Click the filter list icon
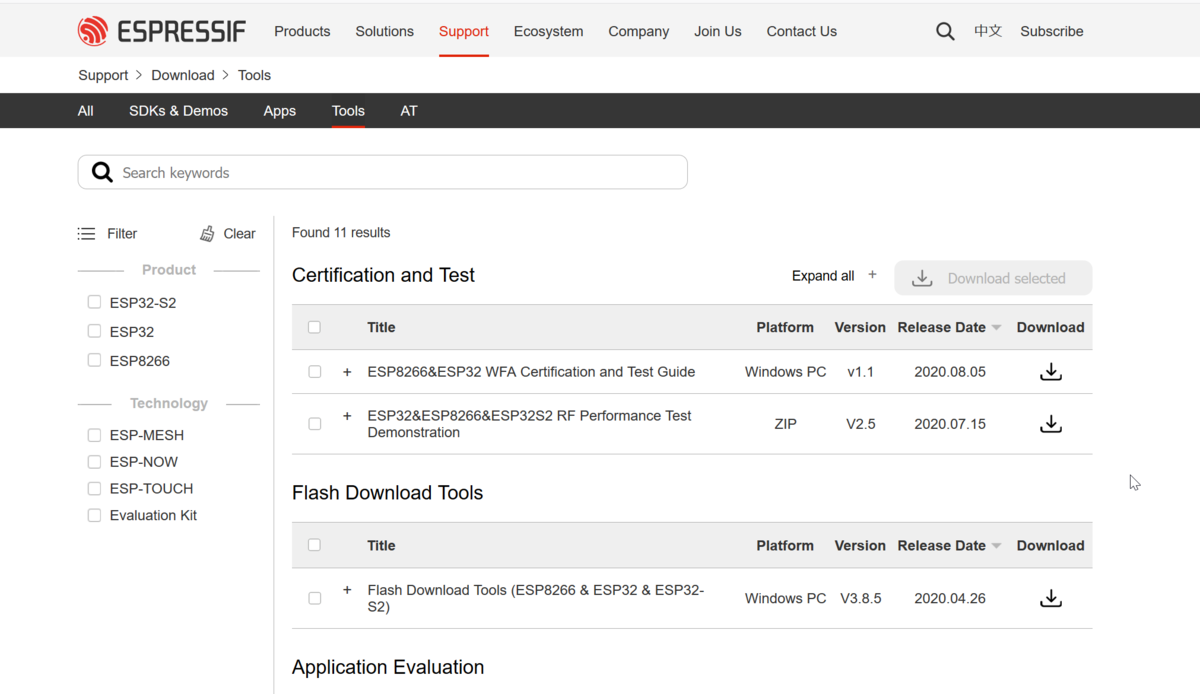This screenshot has height=694, width=1200. [x=86, y=233]
